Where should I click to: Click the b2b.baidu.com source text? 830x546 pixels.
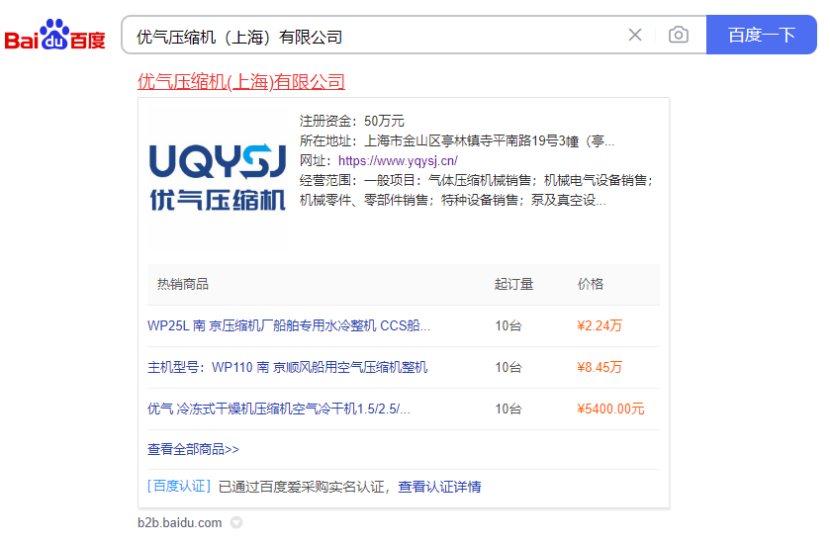click(x=179, y=523)
